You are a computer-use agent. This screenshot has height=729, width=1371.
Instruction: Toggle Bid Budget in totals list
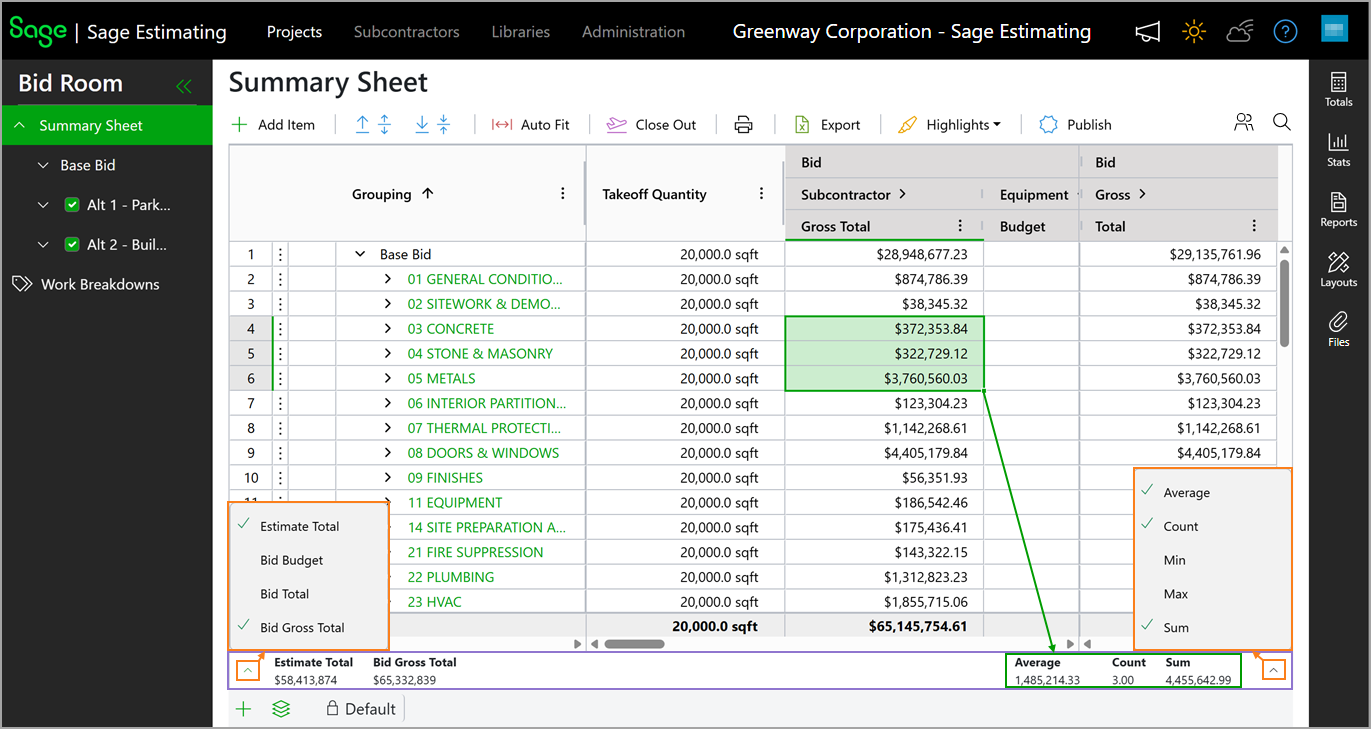pyautogui.click(x=308, y=560)
